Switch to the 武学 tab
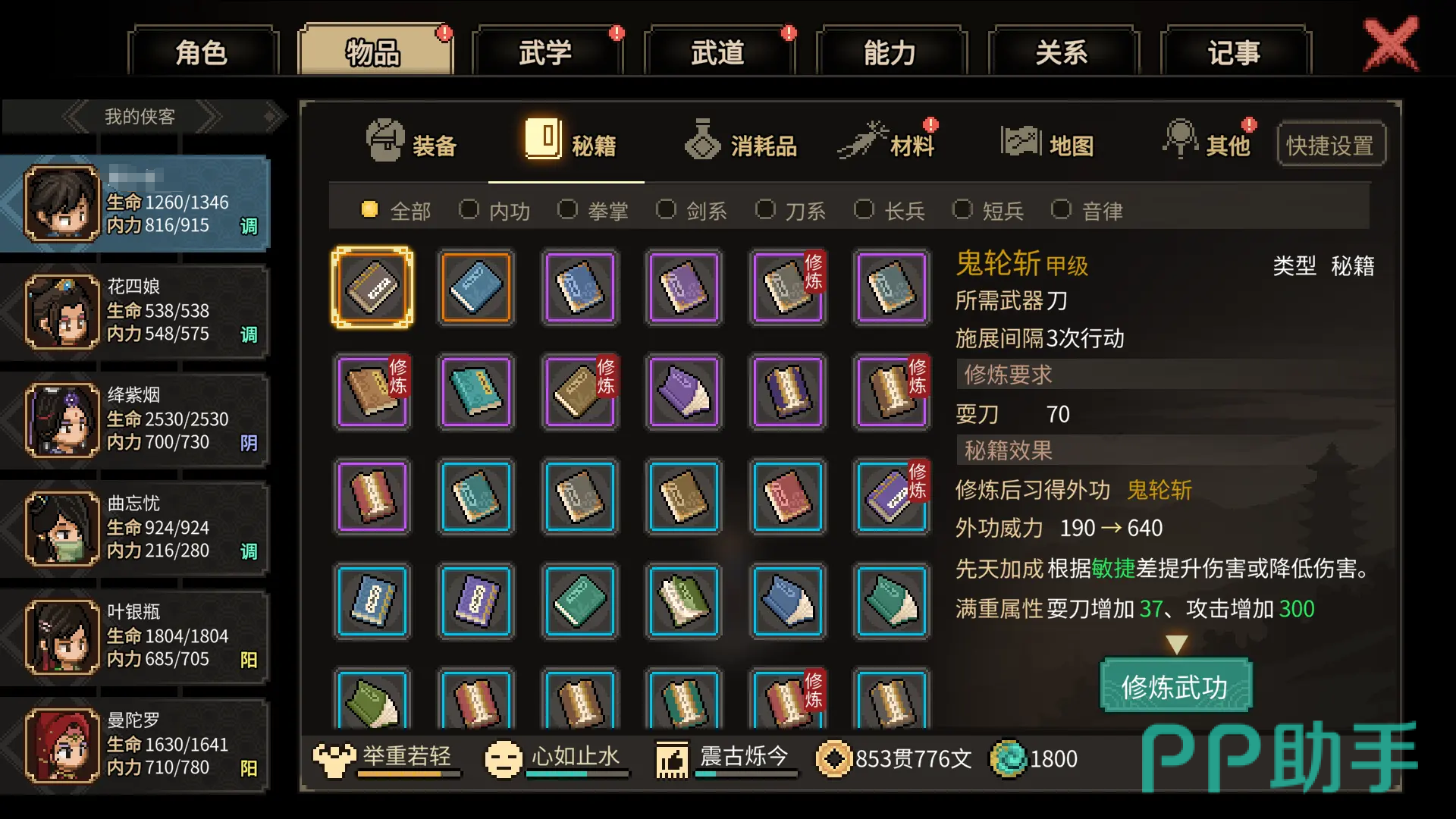1456x819 pixels. (x=546, y=52)
